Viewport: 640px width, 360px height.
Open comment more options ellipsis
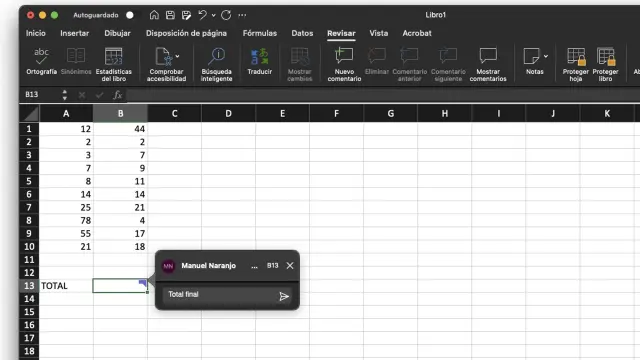tap(254, 266)
